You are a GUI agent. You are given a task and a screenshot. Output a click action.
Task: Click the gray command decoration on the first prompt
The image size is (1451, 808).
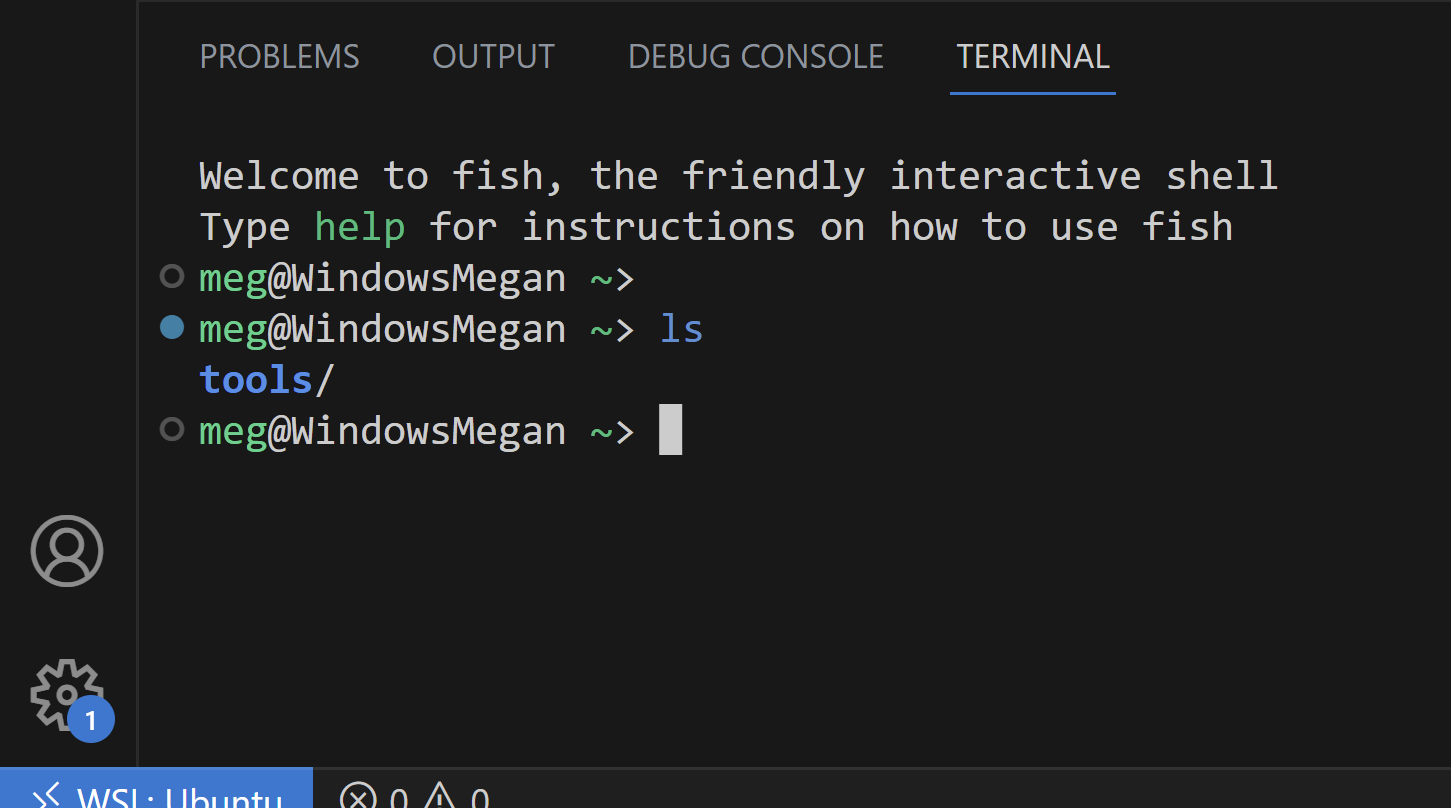pos(171,277)
